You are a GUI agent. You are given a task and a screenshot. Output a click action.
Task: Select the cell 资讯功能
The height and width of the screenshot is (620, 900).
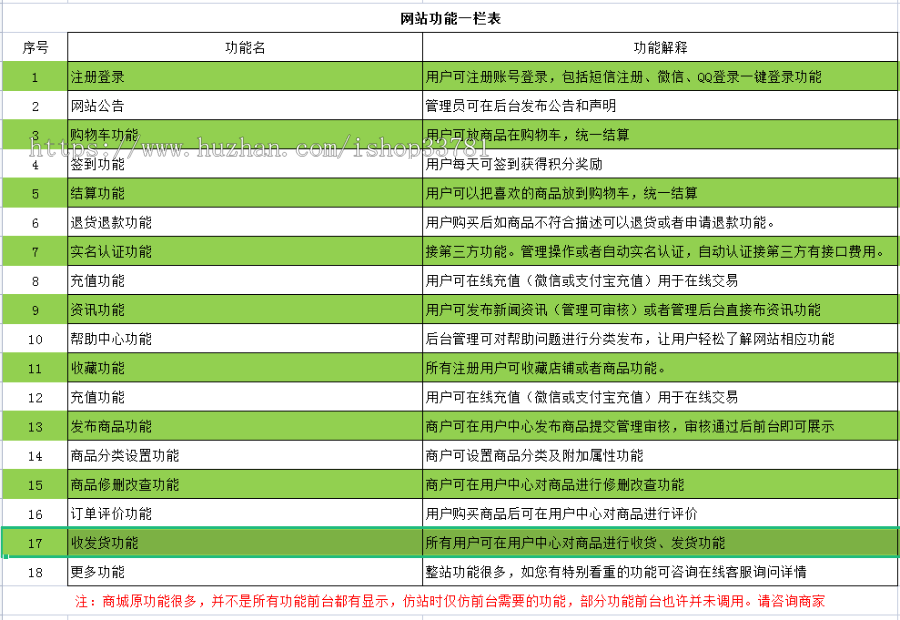pyautogui.click(x=245, y=310)
